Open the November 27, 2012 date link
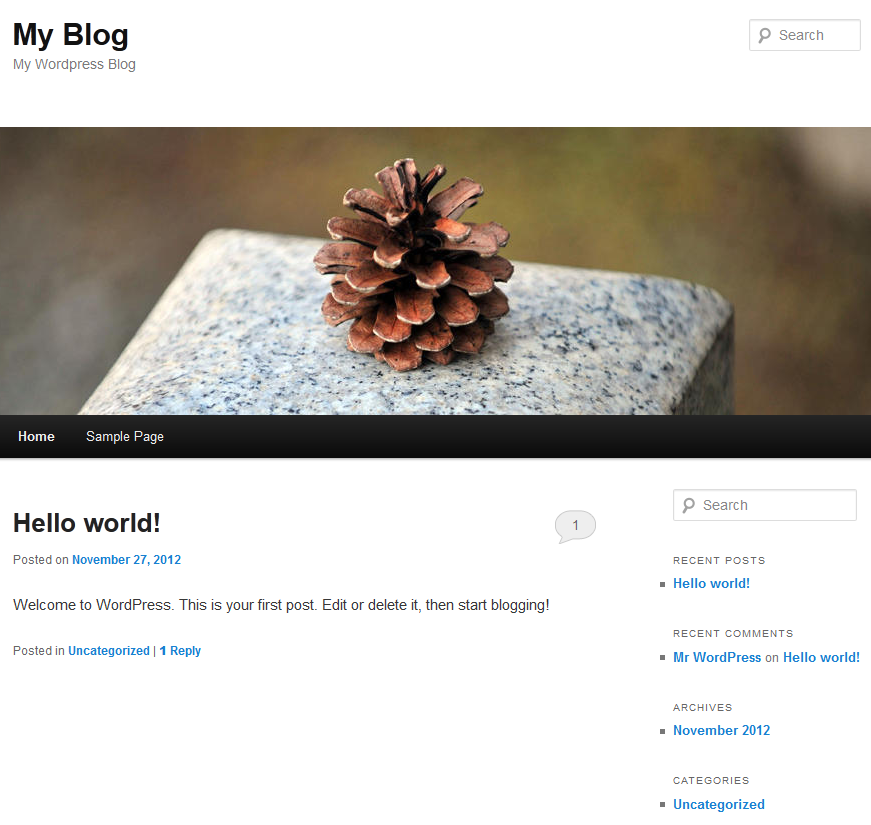Image resolution: width=871 pixels, height=825 pixels. click(x=127, y=560)
